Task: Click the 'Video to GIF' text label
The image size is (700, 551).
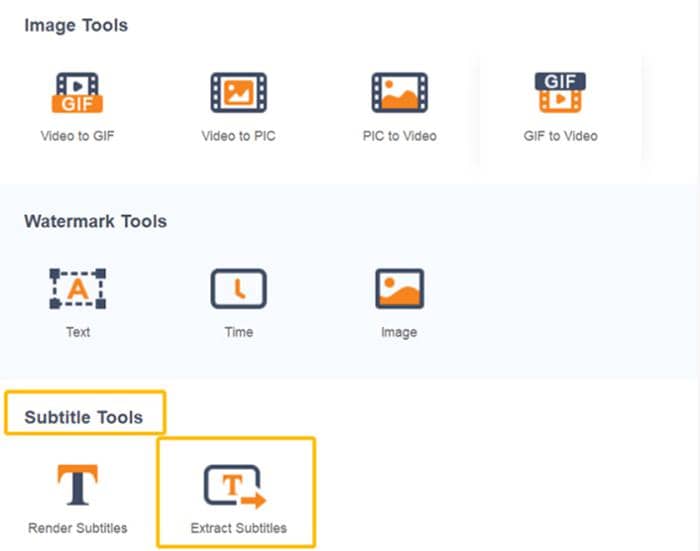Action: point(77,136)
